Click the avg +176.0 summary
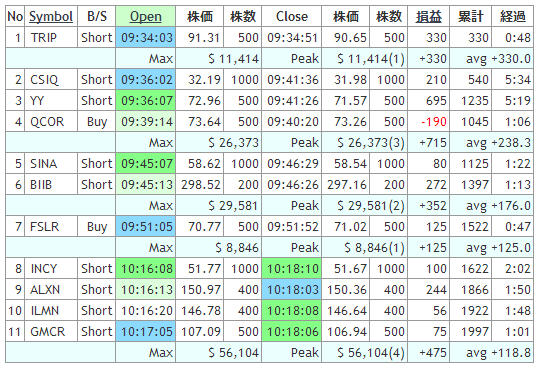 click(x=498, y=205)
